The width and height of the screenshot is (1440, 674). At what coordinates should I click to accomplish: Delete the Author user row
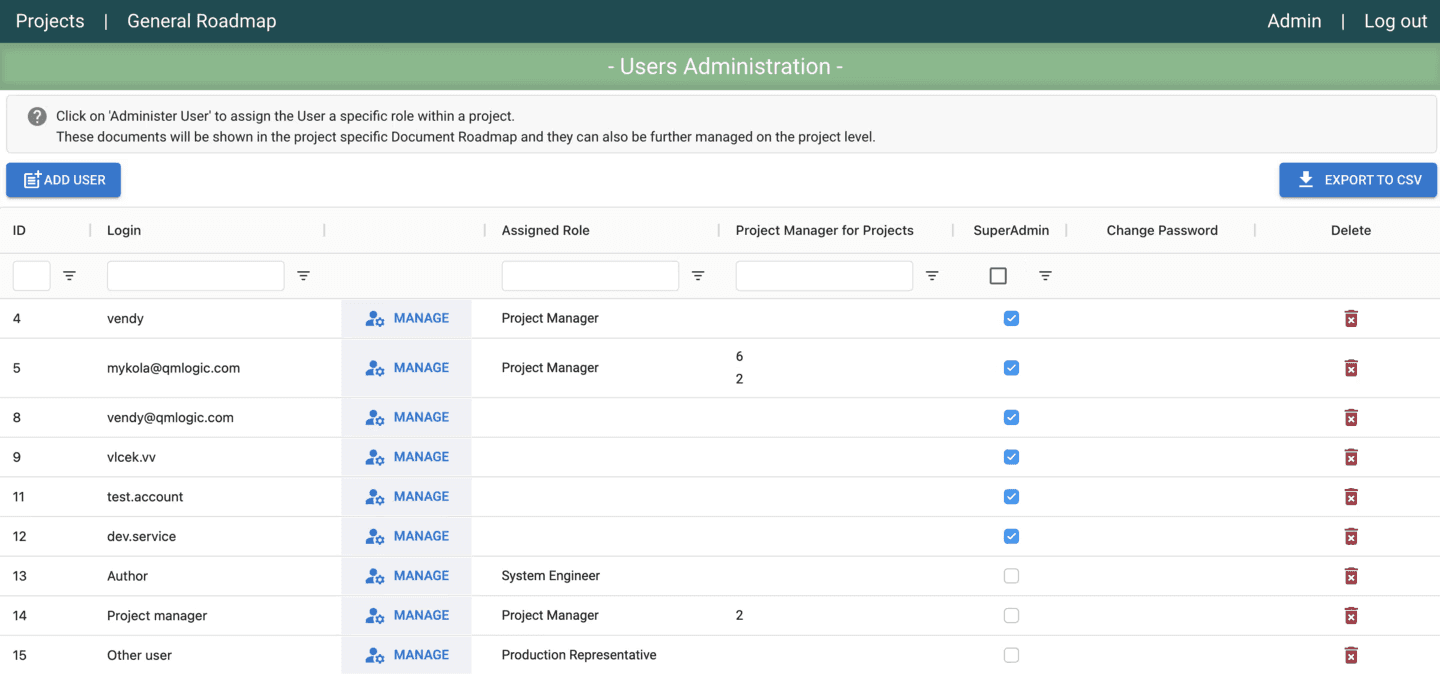pos(1351,576)
